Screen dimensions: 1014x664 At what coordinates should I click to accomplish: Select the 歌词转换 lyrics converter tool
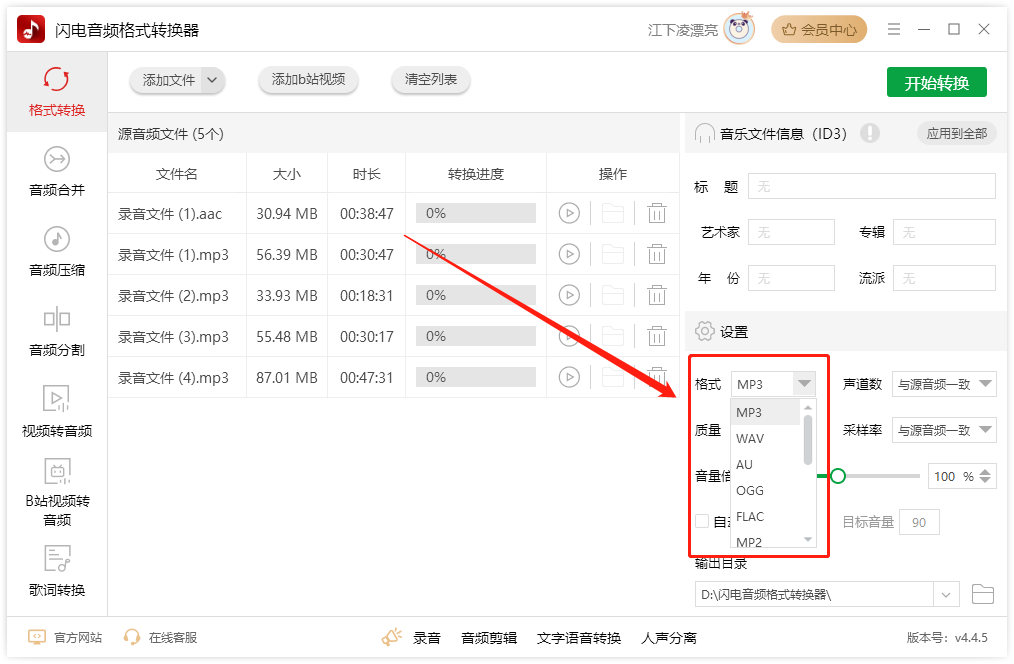[x=57, y=572]
